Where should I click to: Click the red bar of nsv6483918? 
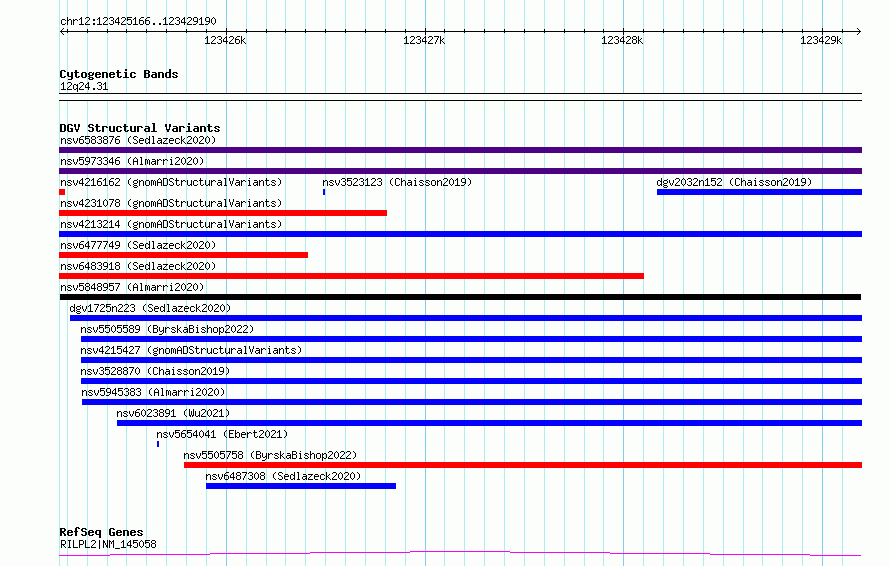[351, 276]
